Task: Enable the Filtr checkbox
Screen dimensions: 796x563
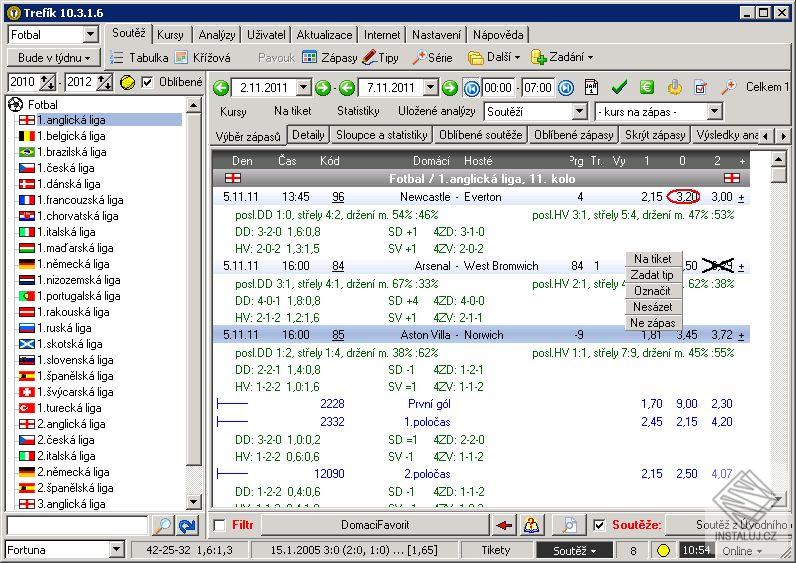Action: pyautogui.click(x=219, y=525)
